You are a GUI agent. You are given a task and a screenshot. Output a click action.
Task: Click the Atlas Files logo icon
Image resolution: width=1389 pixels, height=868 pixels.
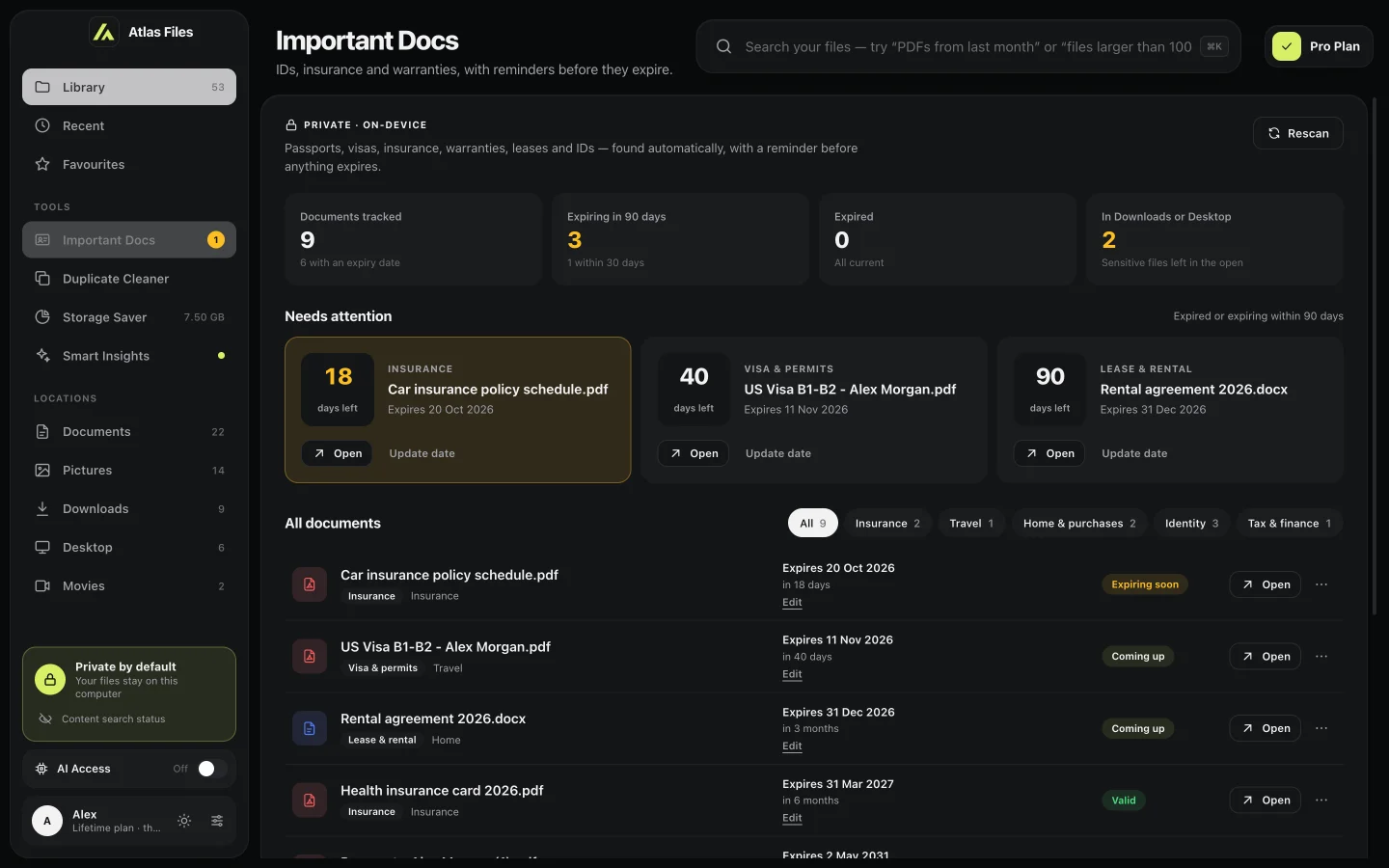tap(103, 32)
